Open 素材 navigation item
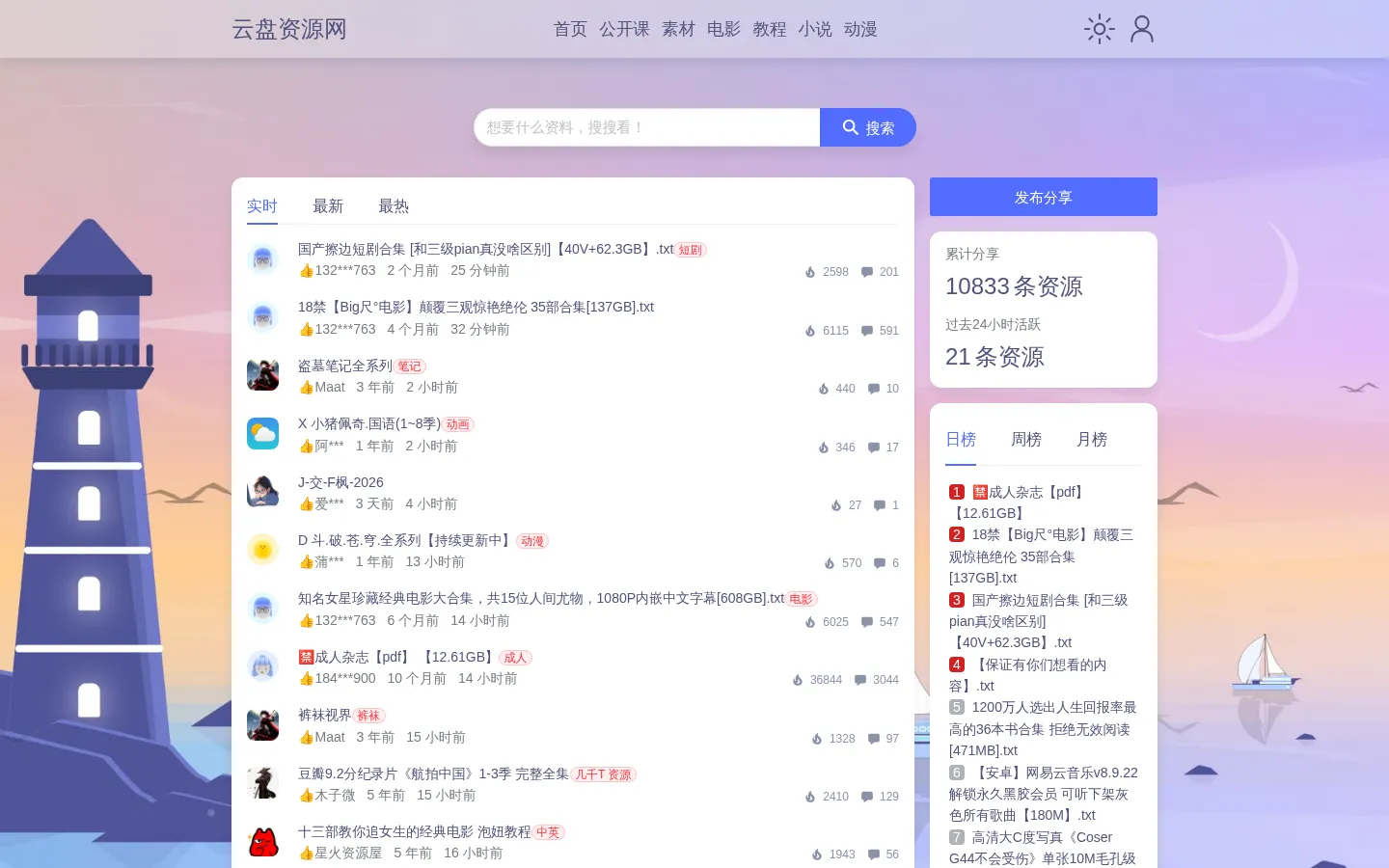The height and width of the screenshot is (868, 1389). point(678,29)
